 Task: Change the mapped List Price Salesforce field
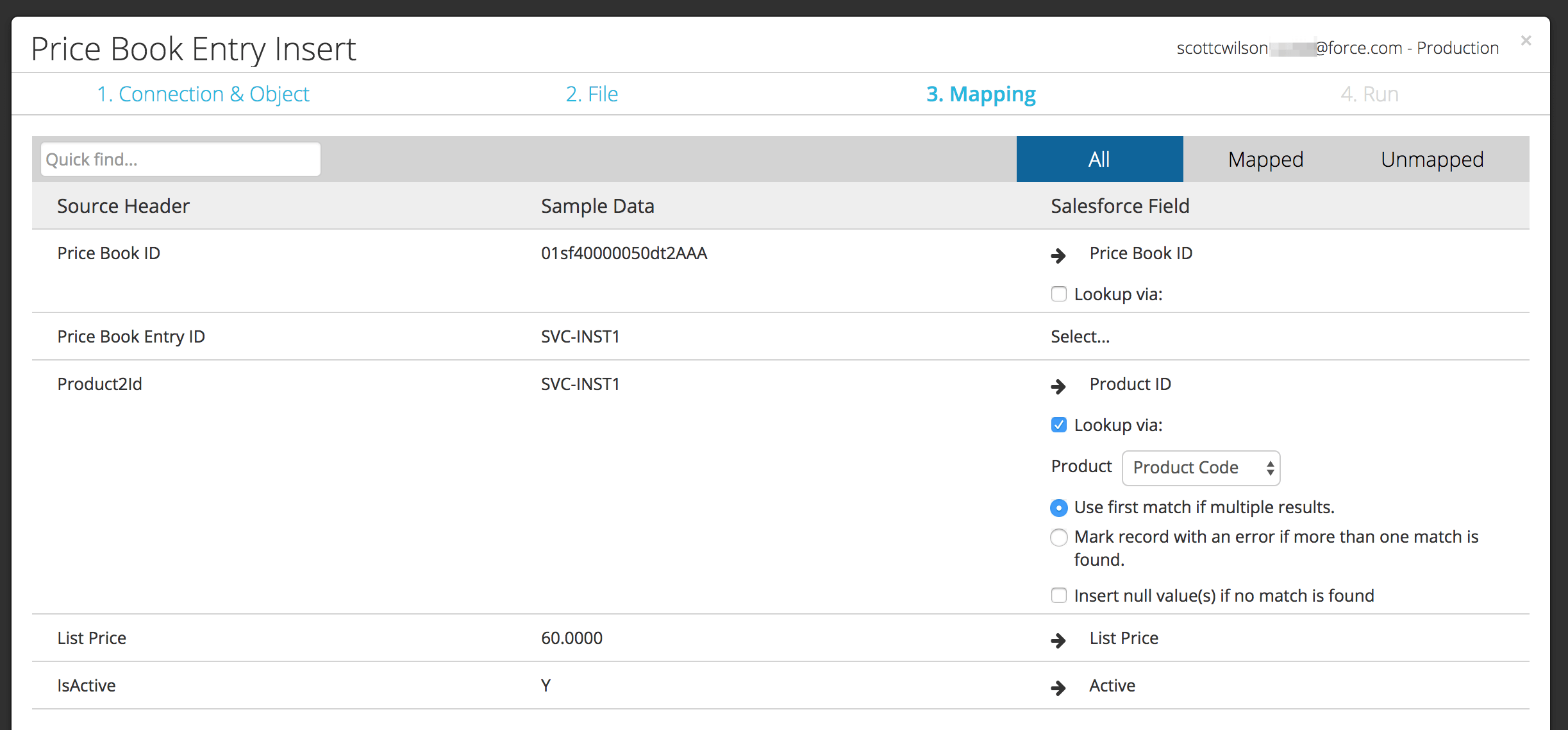click(1124, 638)
